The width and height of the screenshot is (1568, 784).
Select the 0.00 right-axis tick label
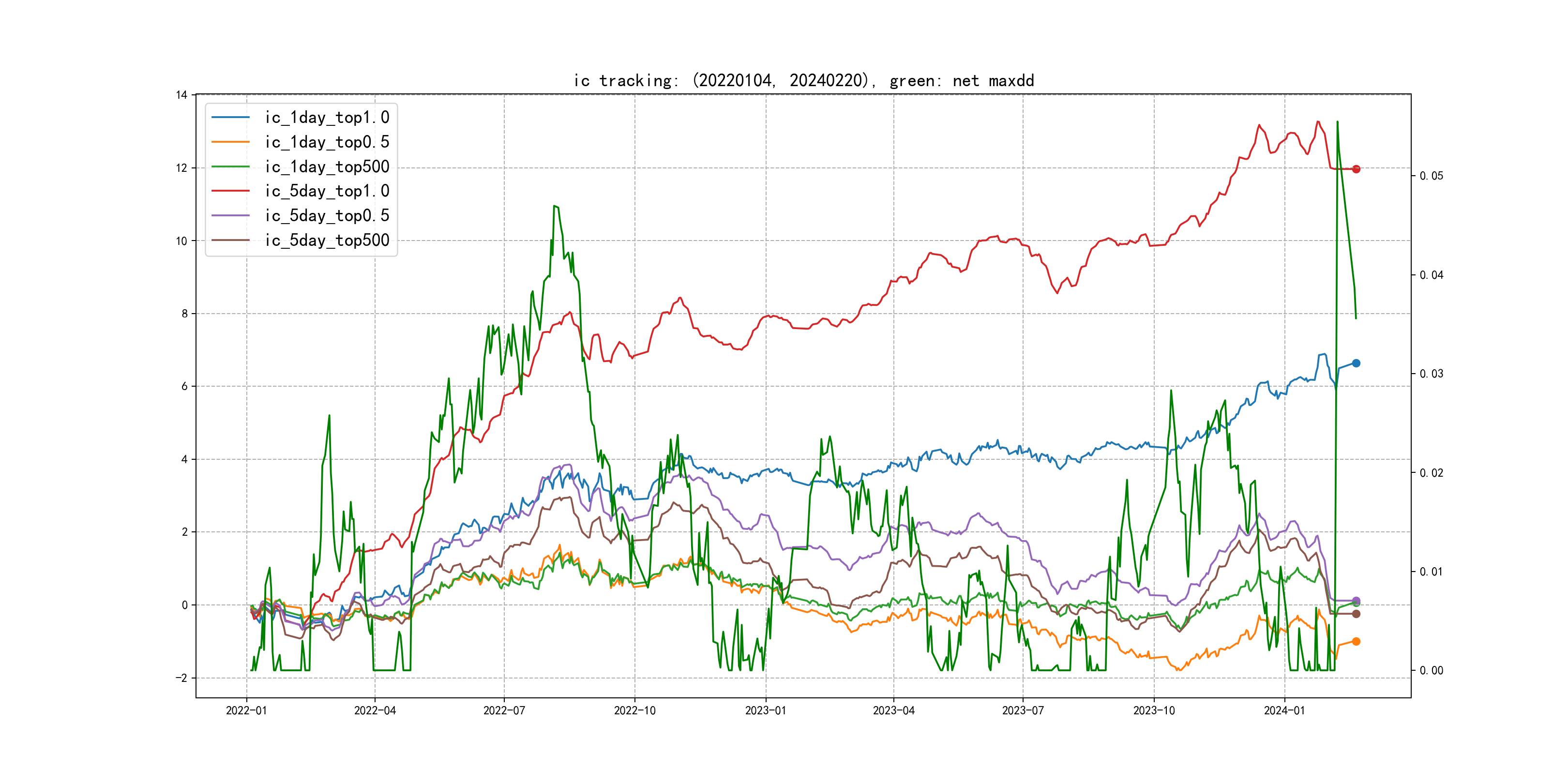pos(1431,671)
